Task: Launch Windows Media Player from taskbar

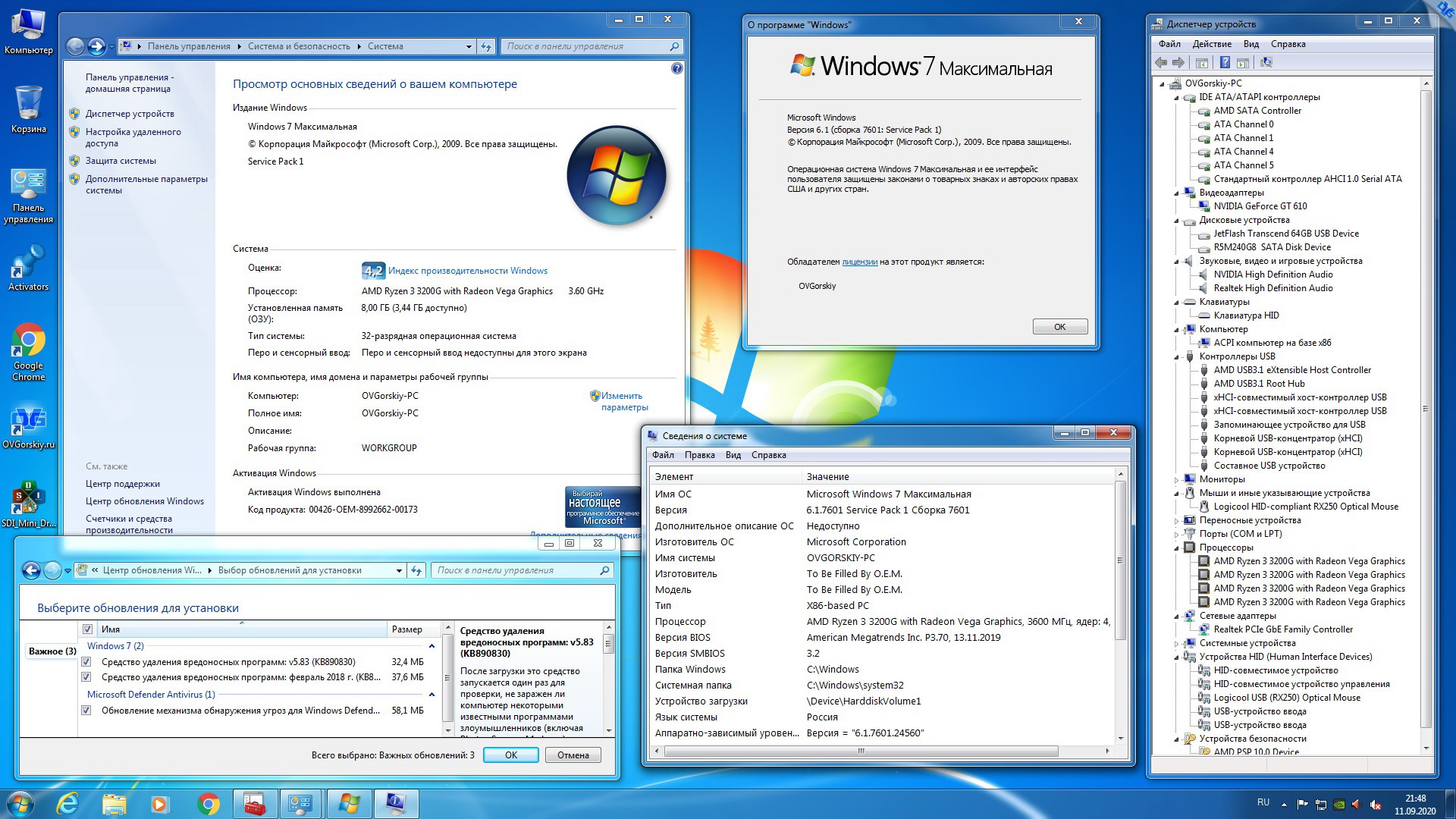Action: [160, 804]
